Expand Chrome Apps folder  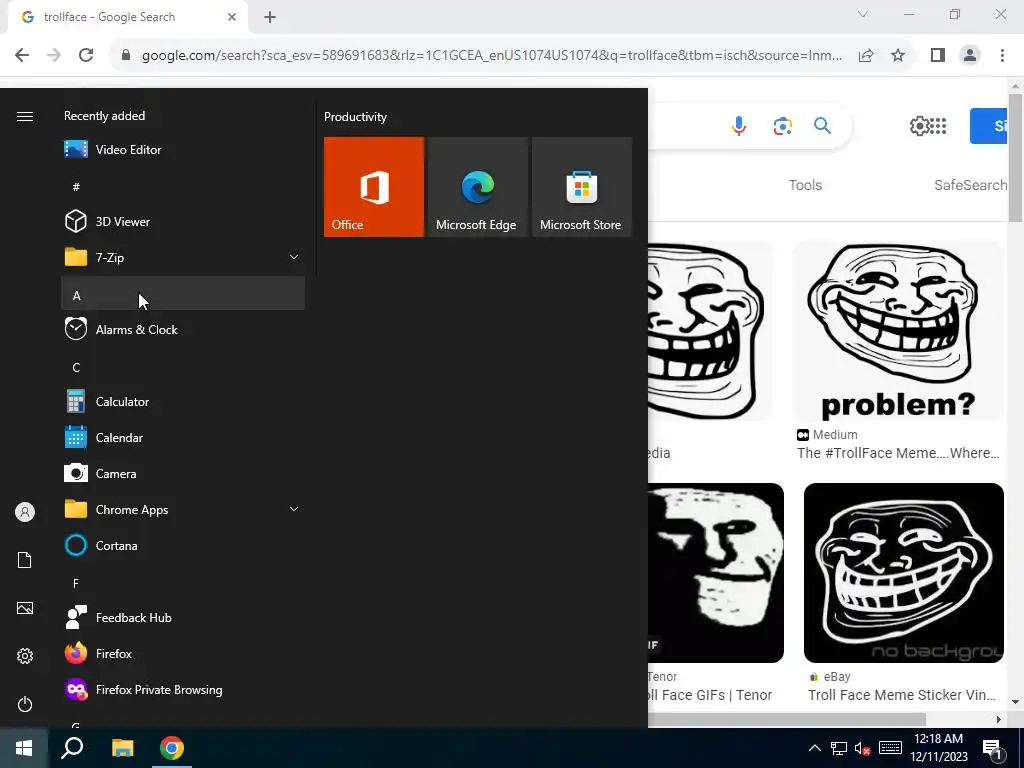click(x=183, y=509)
